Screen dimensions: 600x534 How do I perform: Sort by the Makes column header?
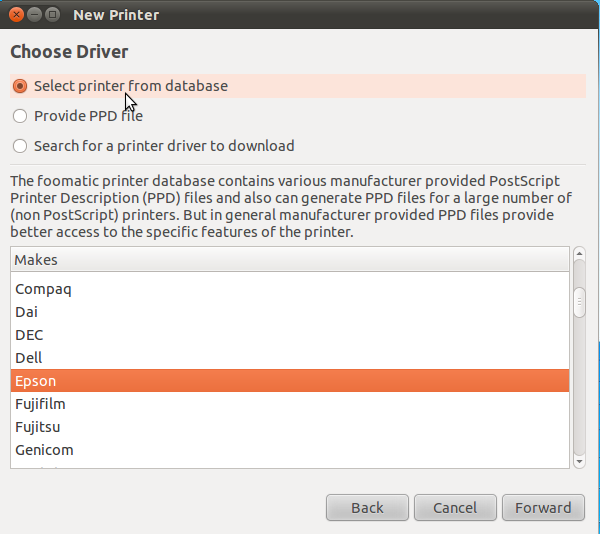point(290,260)
